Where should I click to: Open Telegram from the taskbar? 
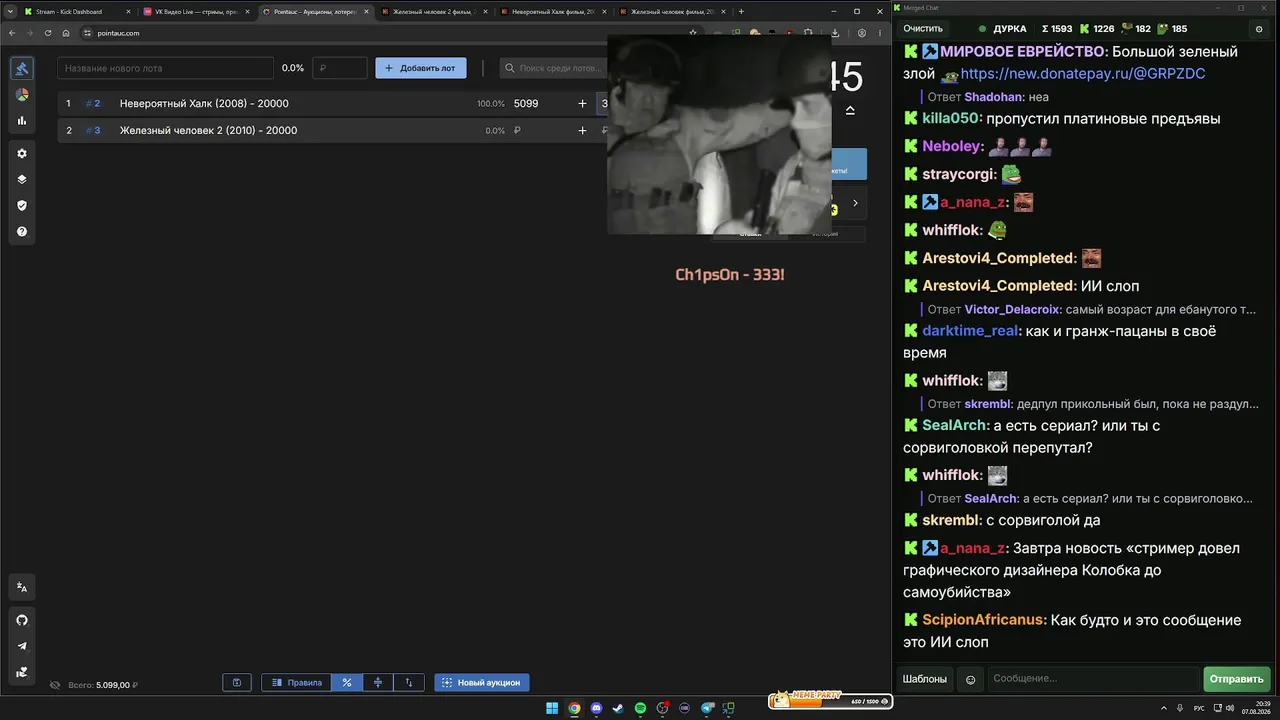coord(706,708)
